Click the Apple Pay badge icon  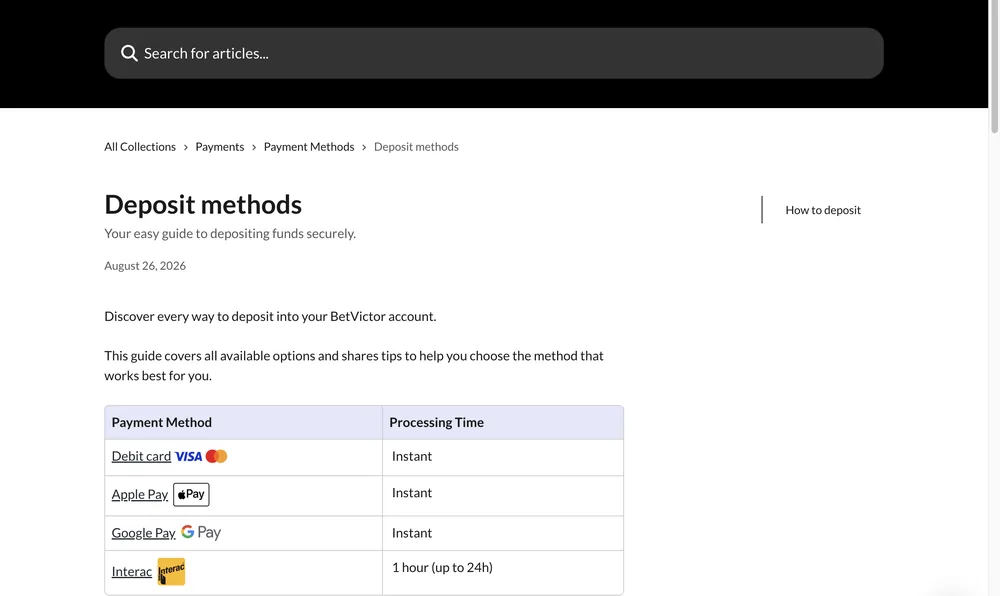coord(191,494)
